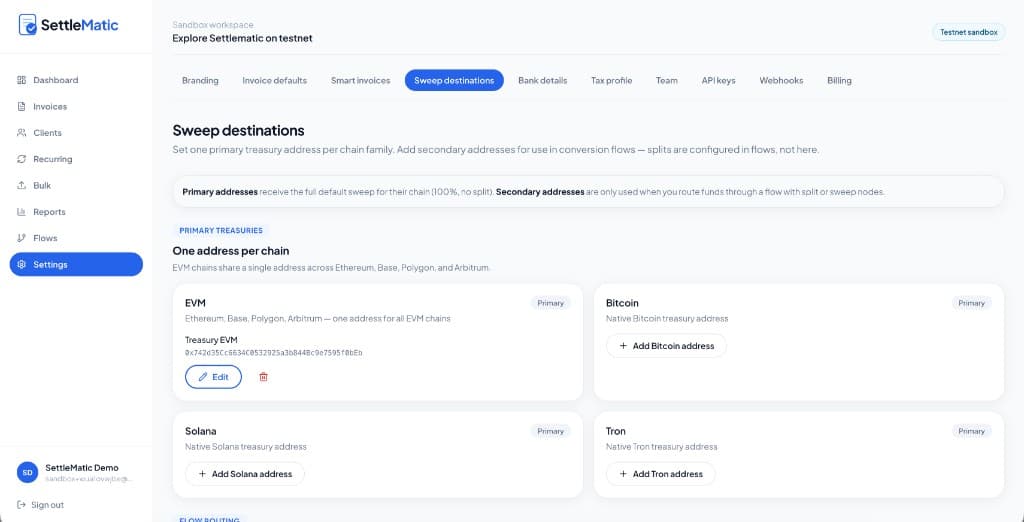This screenshot has height=522, width=1024.
Task: Add a Tron address
Action: (660, 474)
